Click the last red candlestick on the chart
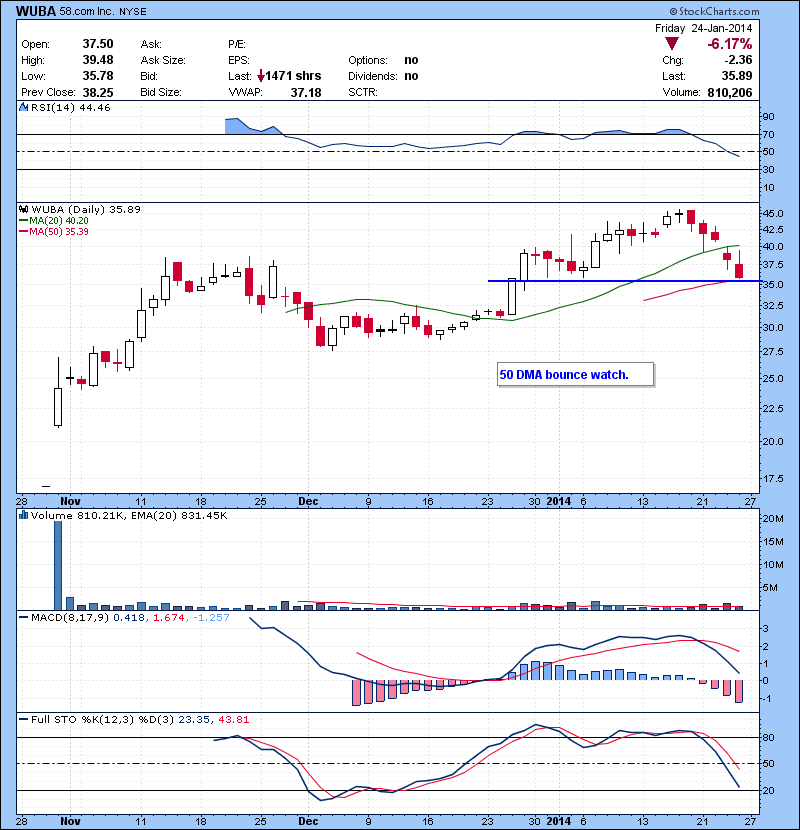The image size is (800, 830). (x=739, y=271)
